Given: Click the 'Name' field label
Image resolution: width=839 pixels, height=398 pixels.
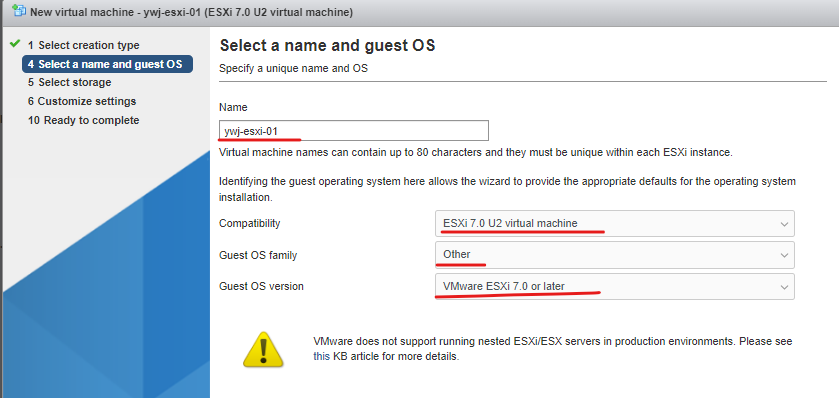Looking at the screenshot, I should point(233,108).
